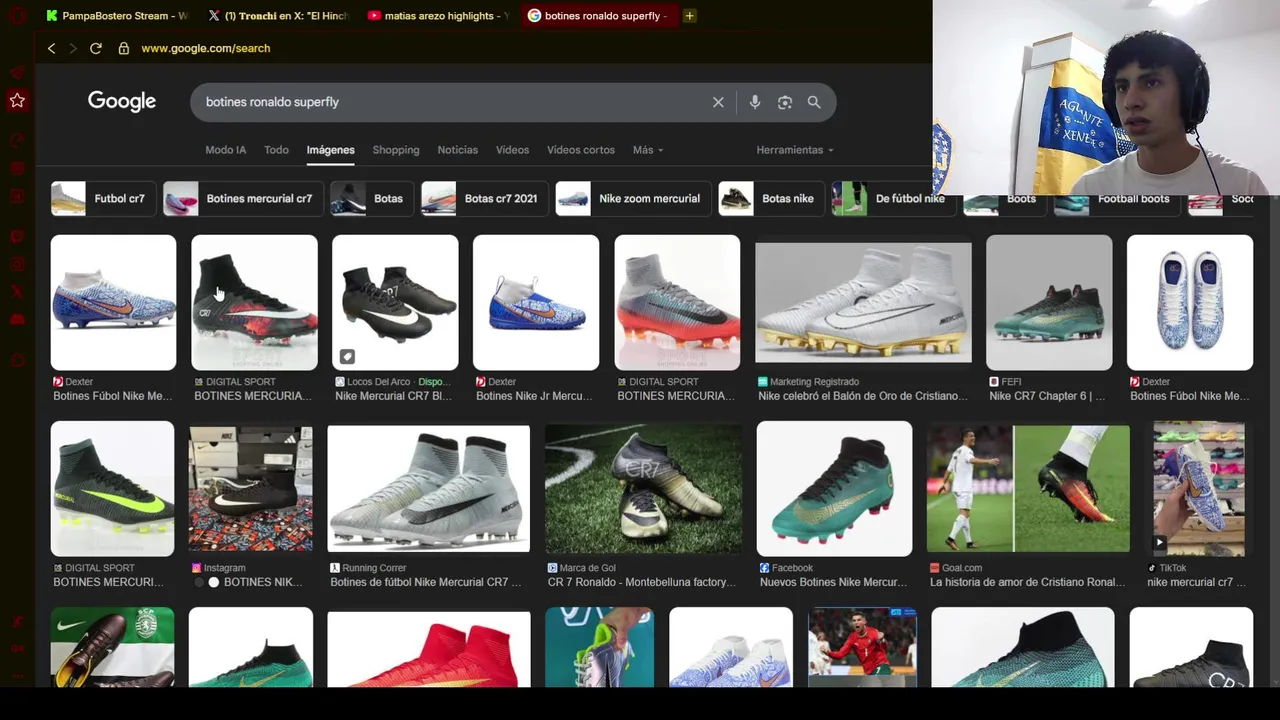Open bookmarks star in sidebar
The height and width of the screenshot is (720, 1280).
(x=17, y=100)
